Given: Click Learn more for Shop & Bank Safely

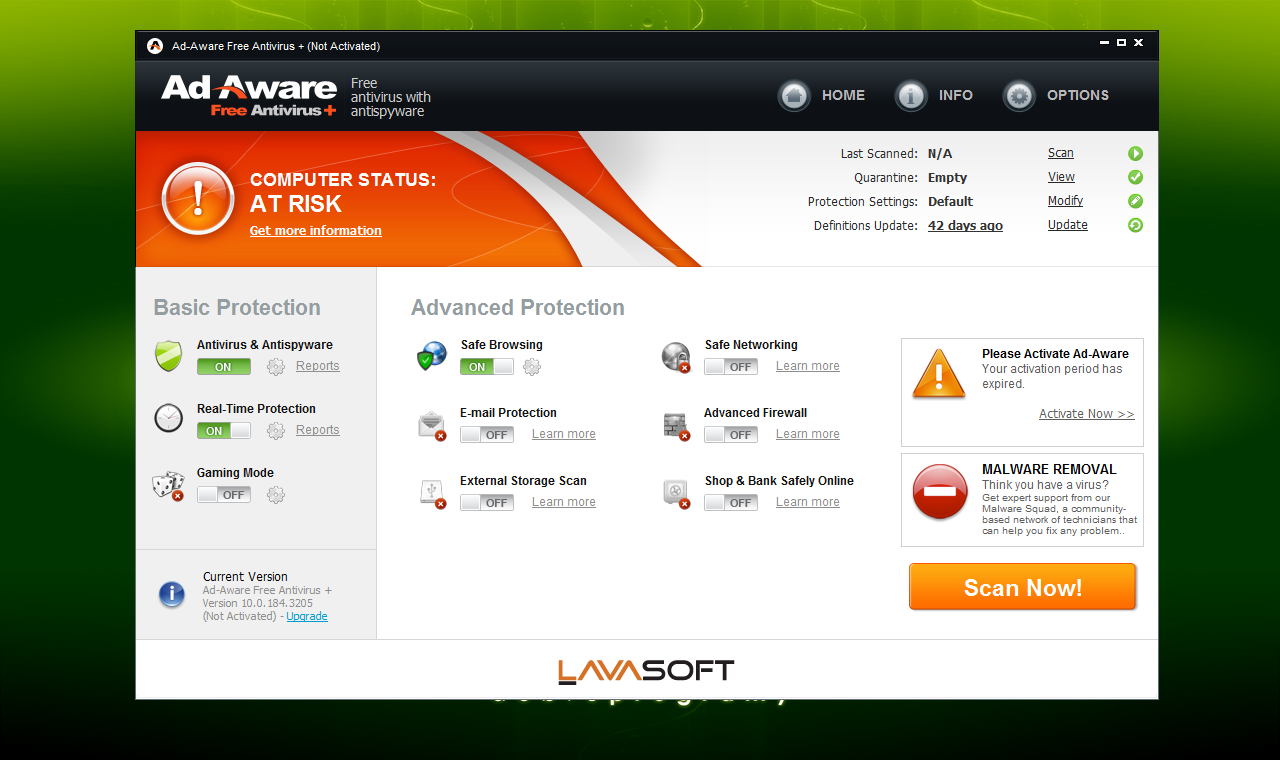Looking at the screenshot, I should pos(808,502).
